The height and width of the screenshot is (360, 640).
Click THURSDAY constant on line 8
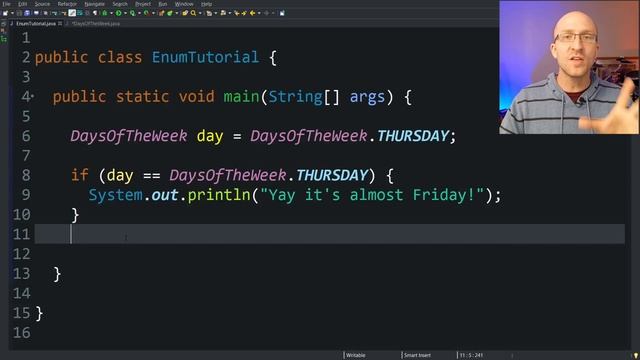coord(332,175)
